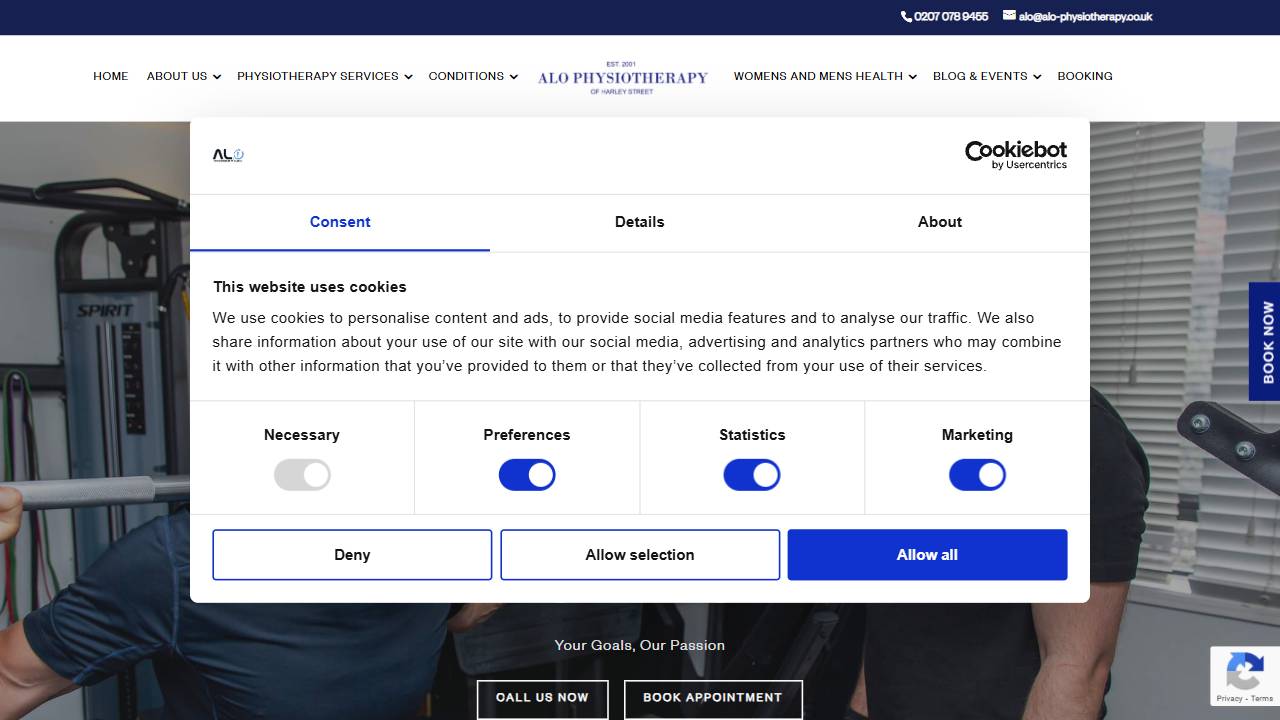Open Womens and Mens Health menu
The image size is (1280, 720).
pyautogui.click(x=818, y=76)
